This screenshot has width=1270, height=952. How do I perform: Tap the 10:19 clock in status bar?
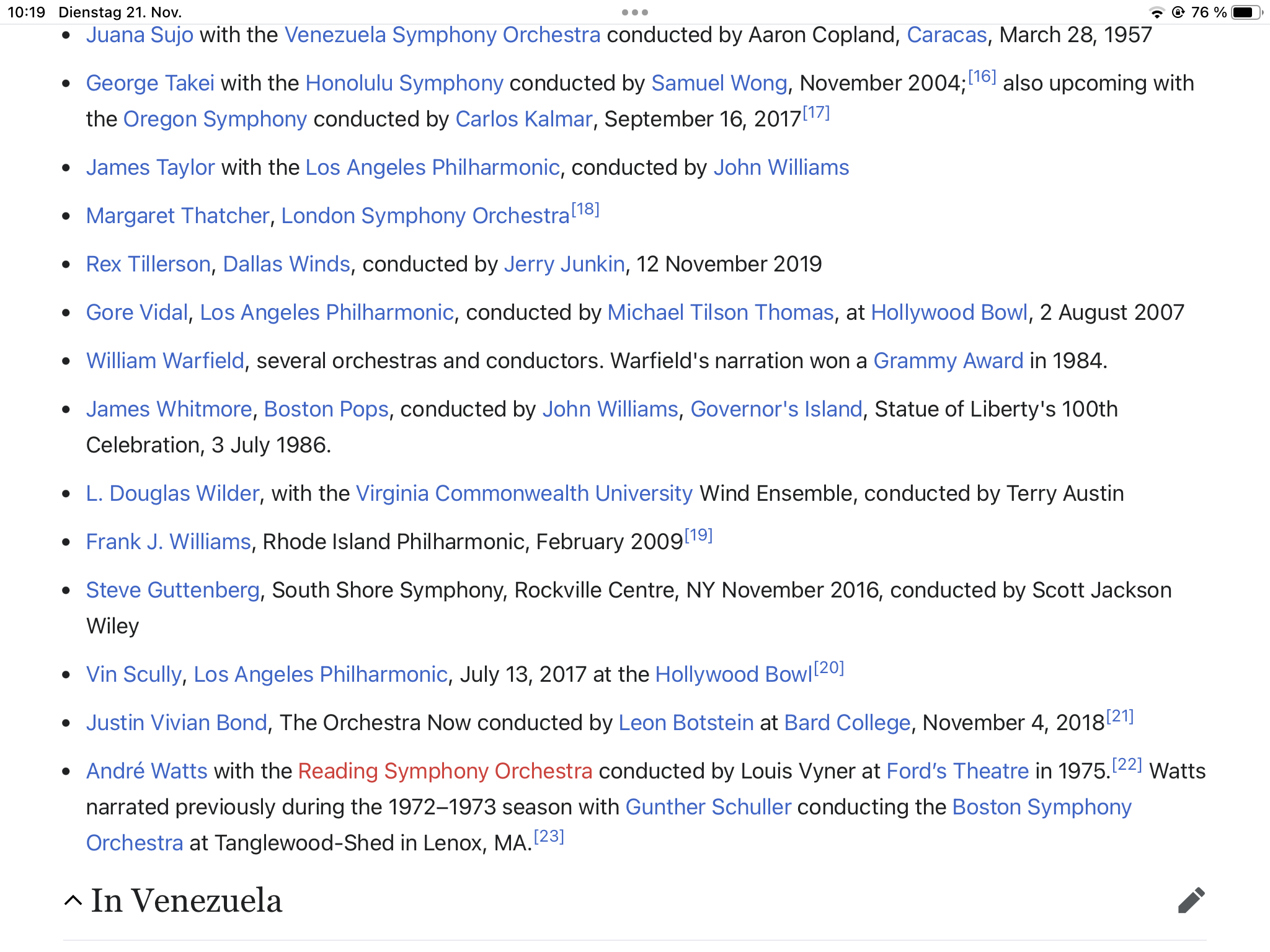26,12
